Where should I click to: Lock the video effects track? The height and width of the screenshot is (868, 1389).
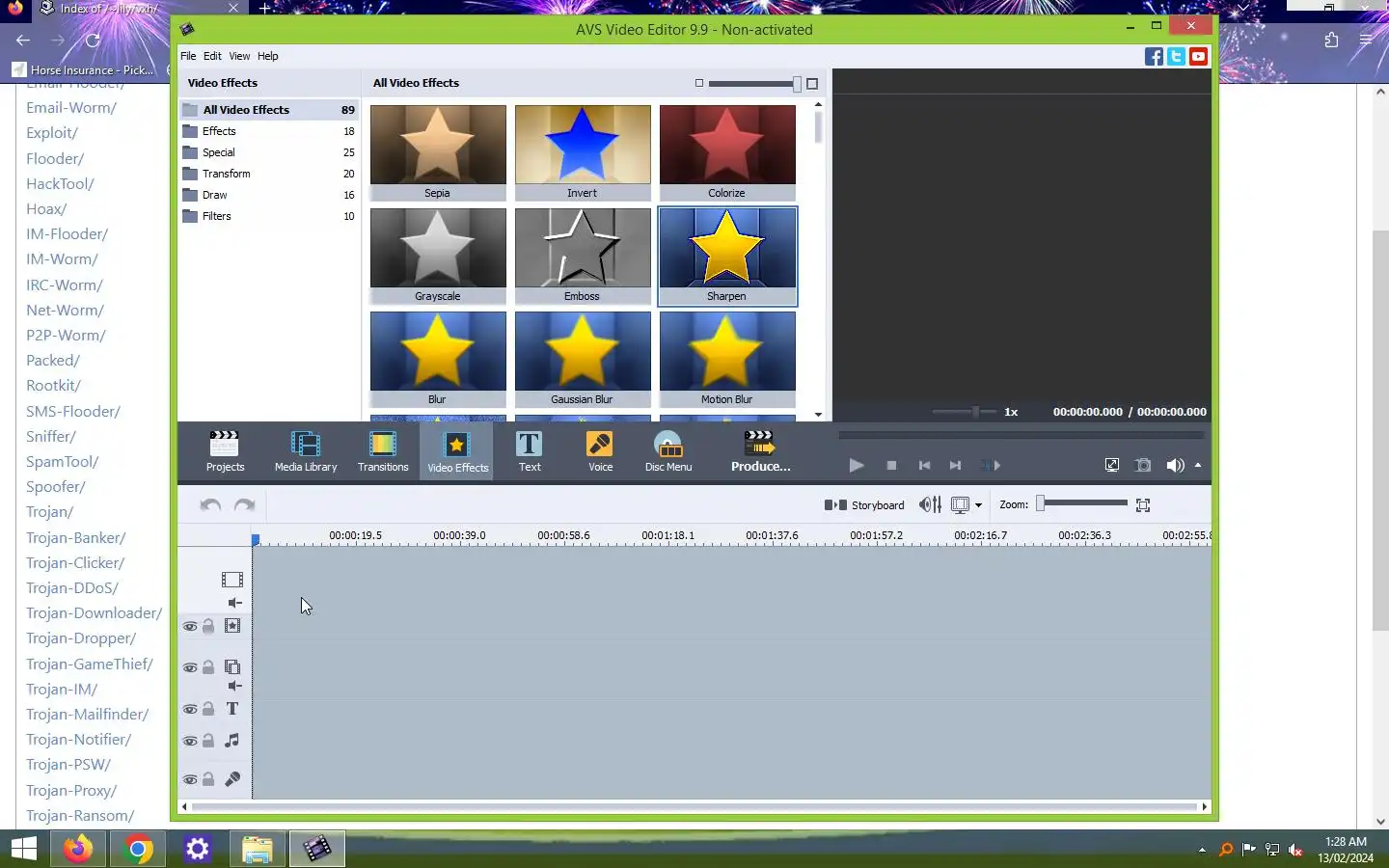pyautogui.click(x=208, y=626)
